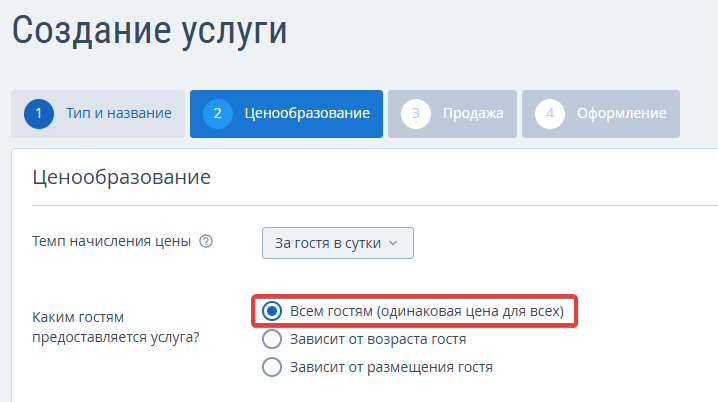The height and width of the screenshot is (402, 718).
Task: Click the Создание услуги page title
Action: point(150,30)
